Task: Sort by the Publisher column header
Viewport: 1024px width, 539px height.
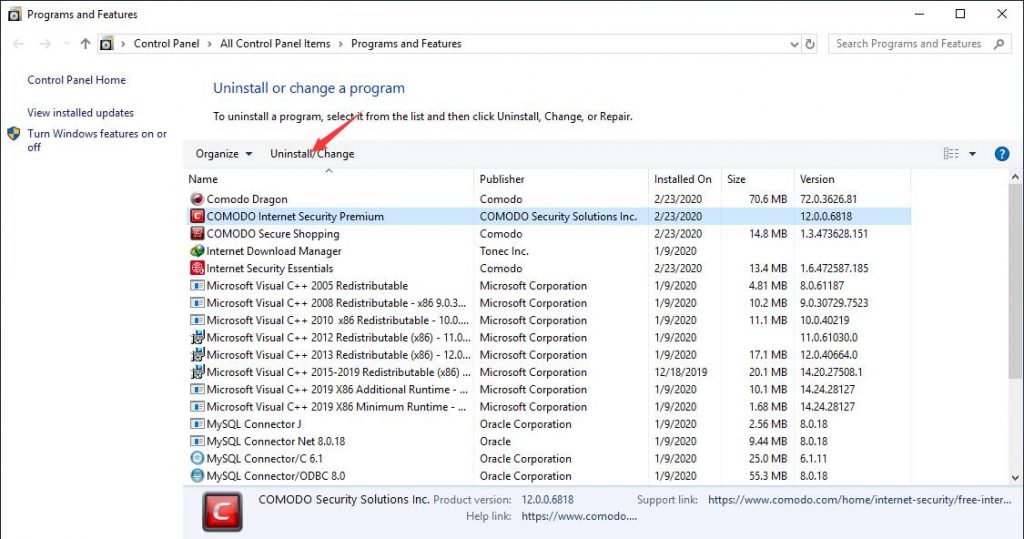Action: click(561, 179)
